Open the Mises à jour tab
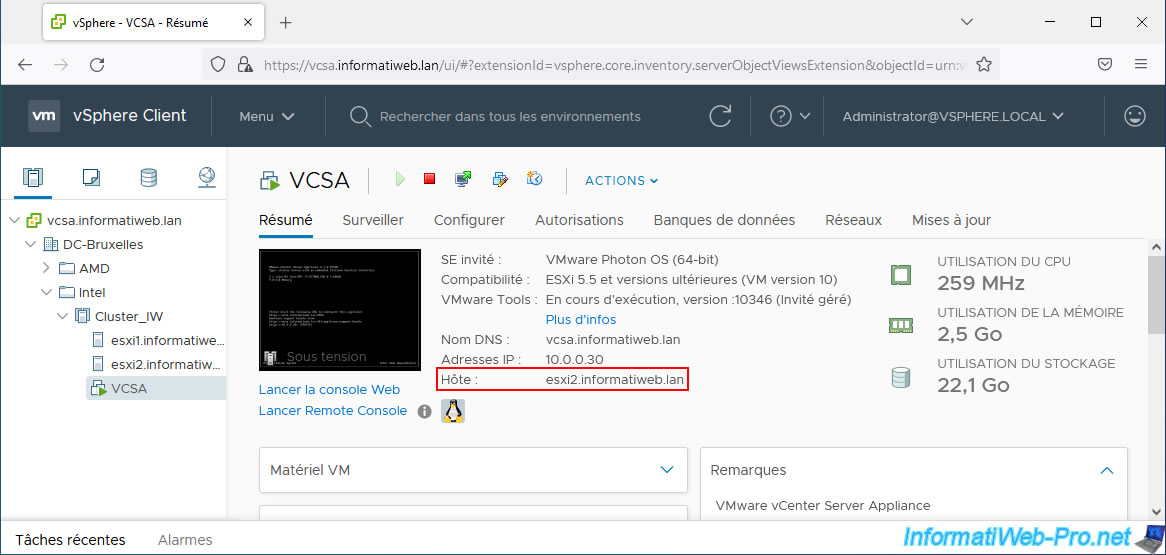This screenshot has width=1166, height=555. [951, 220]
